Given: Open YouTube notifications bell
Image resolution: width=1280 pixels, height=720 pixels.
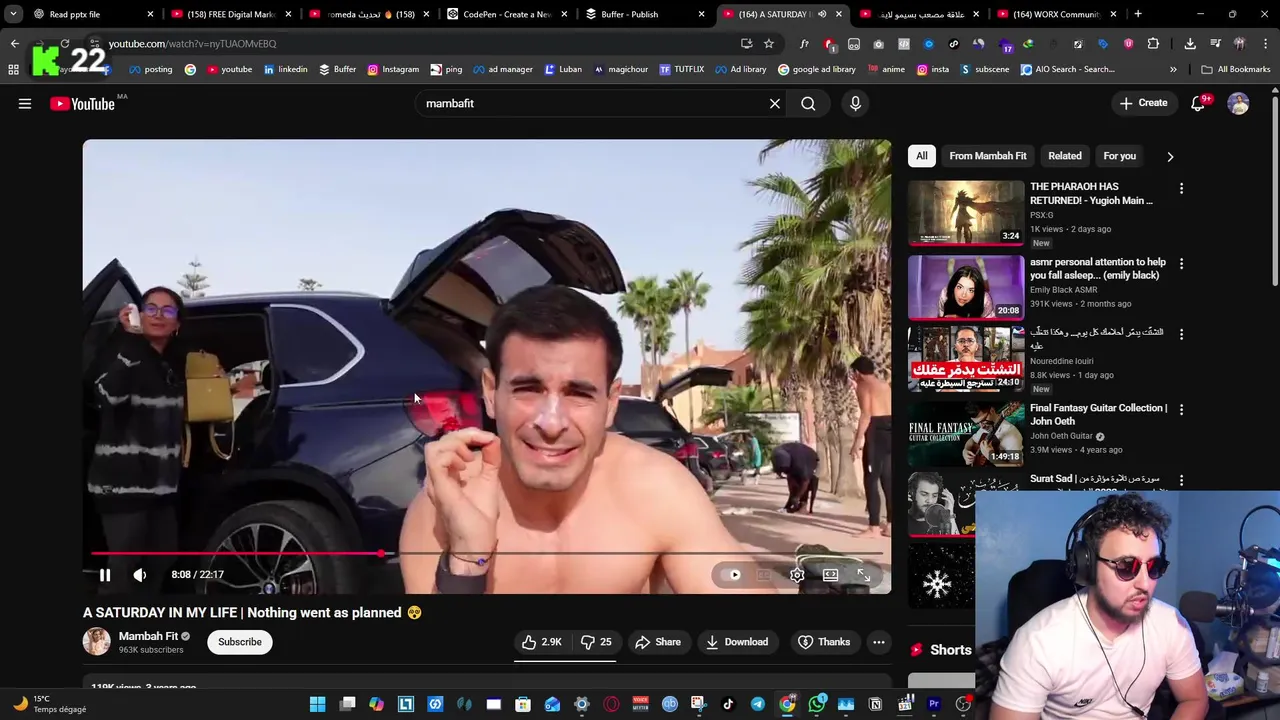Looking at the screenshot, I should tap(1198, 103).
